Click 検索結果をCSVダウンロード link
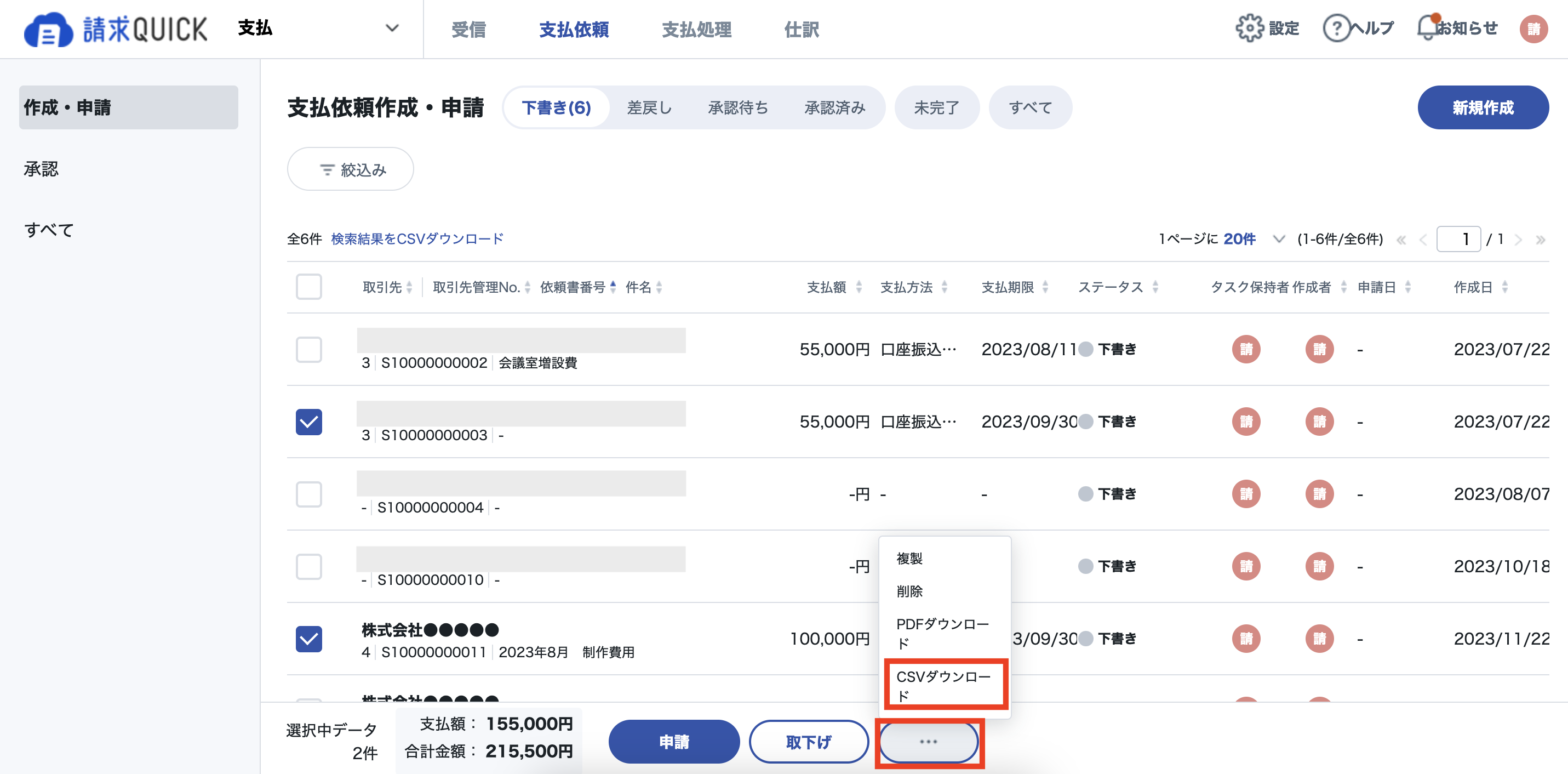 tap(417, 238)
